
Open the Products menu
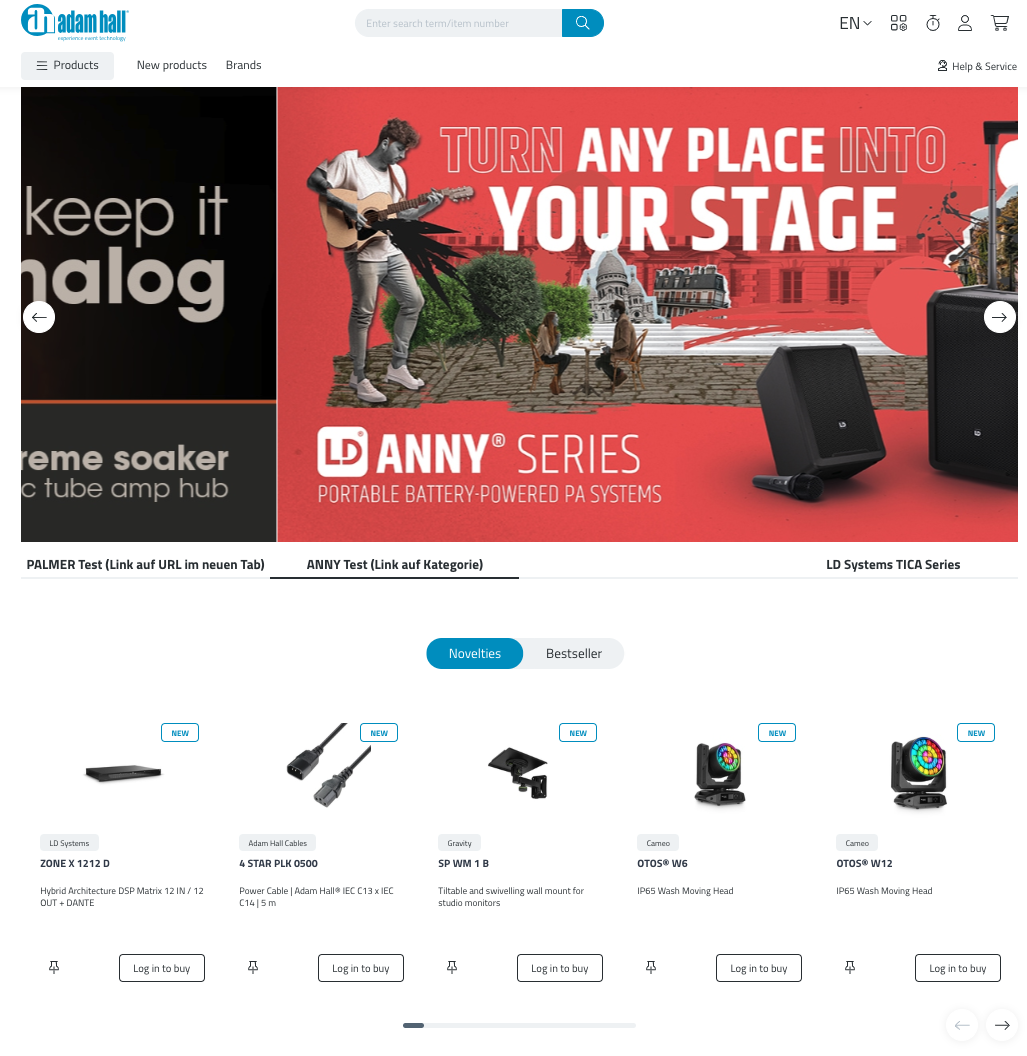click(67, 65)
